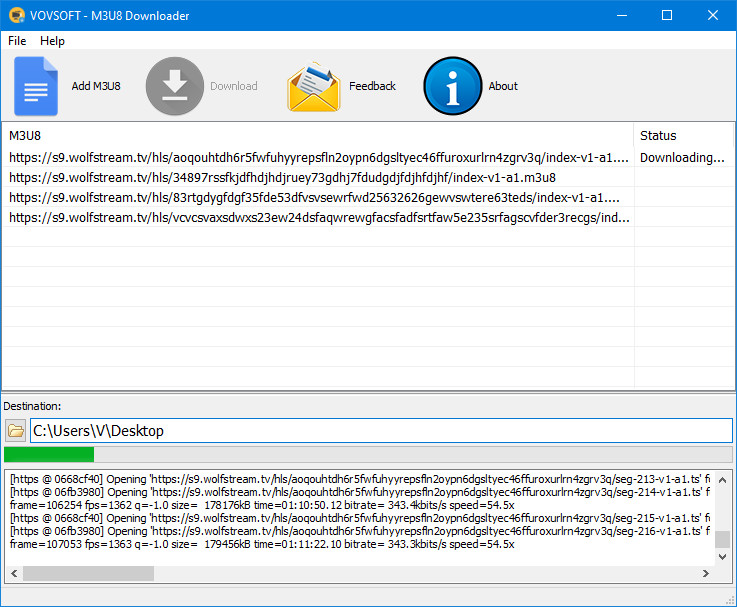737x607 pixels.
Task: Click the folder browse icon beside Destination
Action: (x=15, y=431)
